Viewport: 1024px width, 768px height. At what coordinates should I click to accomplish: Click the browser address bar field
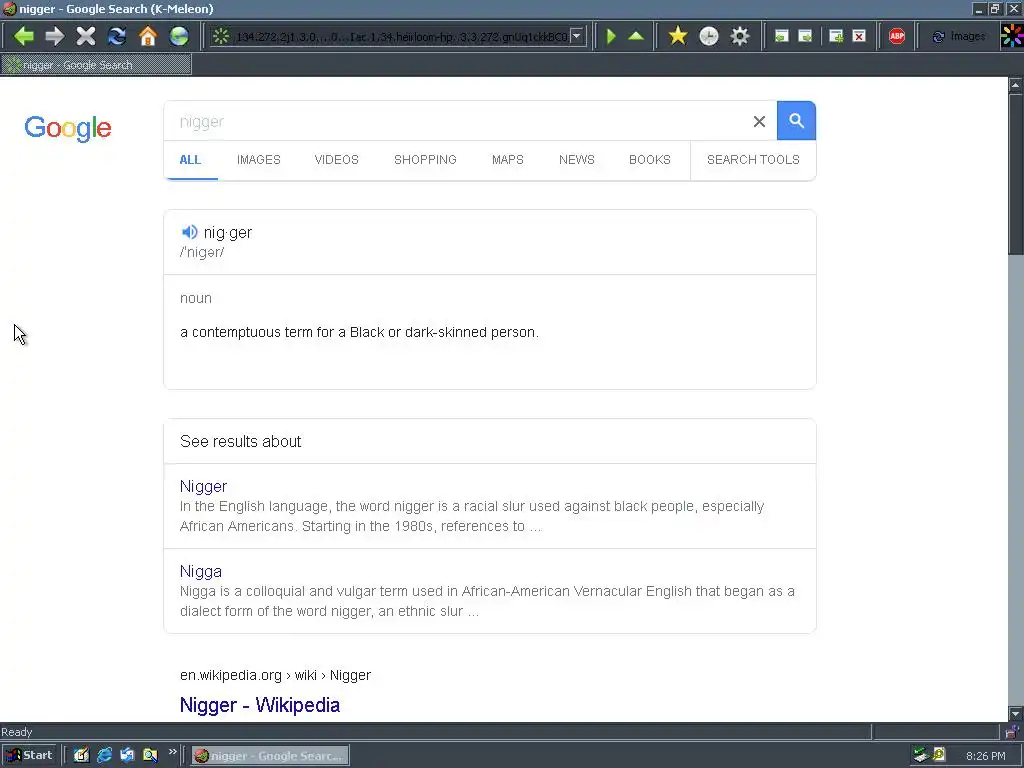398,37
